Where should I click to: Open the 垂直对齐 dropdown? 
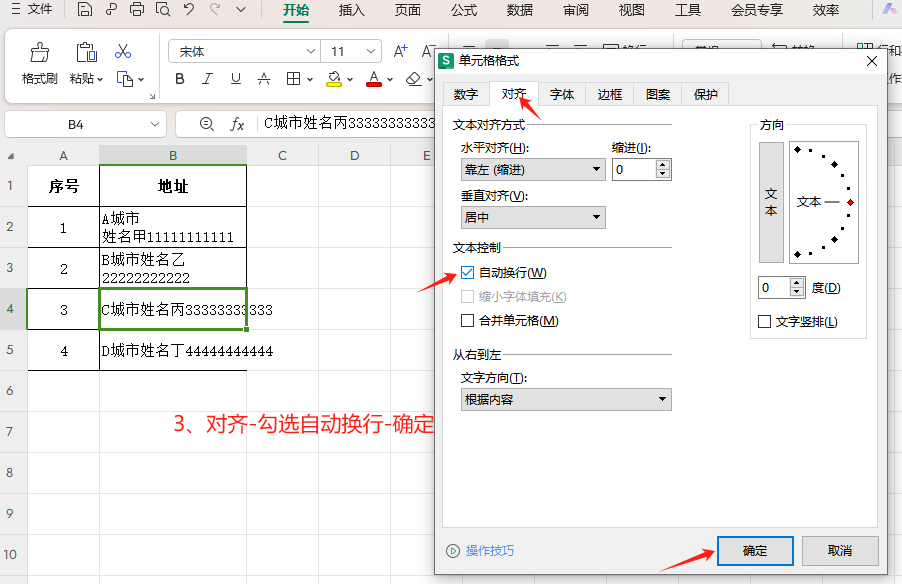pyautogui.click(x=533, y=217)
